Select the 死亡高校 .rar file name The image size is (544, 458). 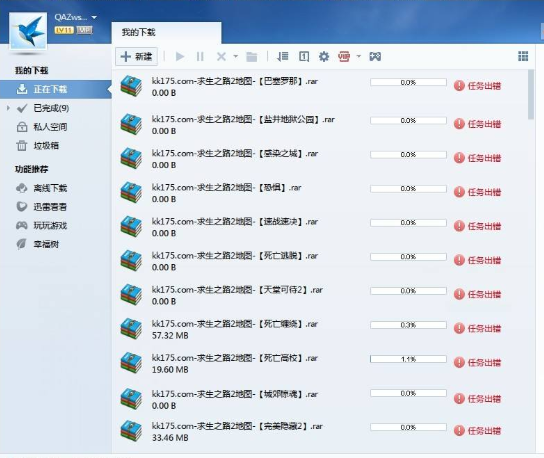235,358
